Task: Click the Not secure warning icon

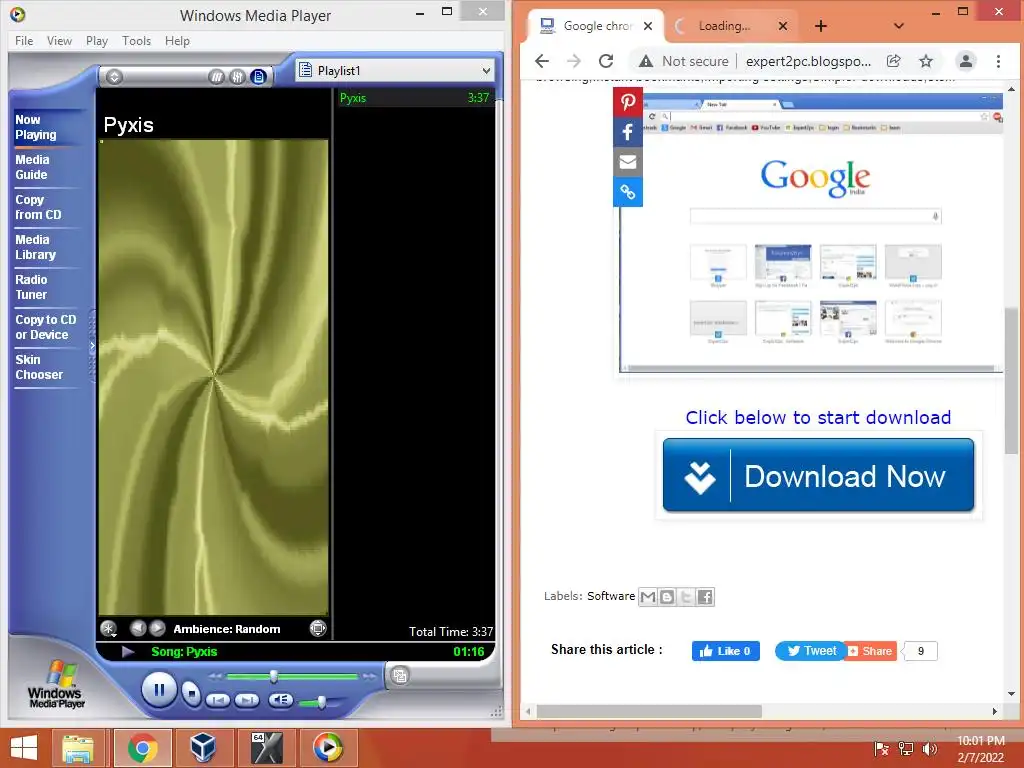Action: (646, 61)
